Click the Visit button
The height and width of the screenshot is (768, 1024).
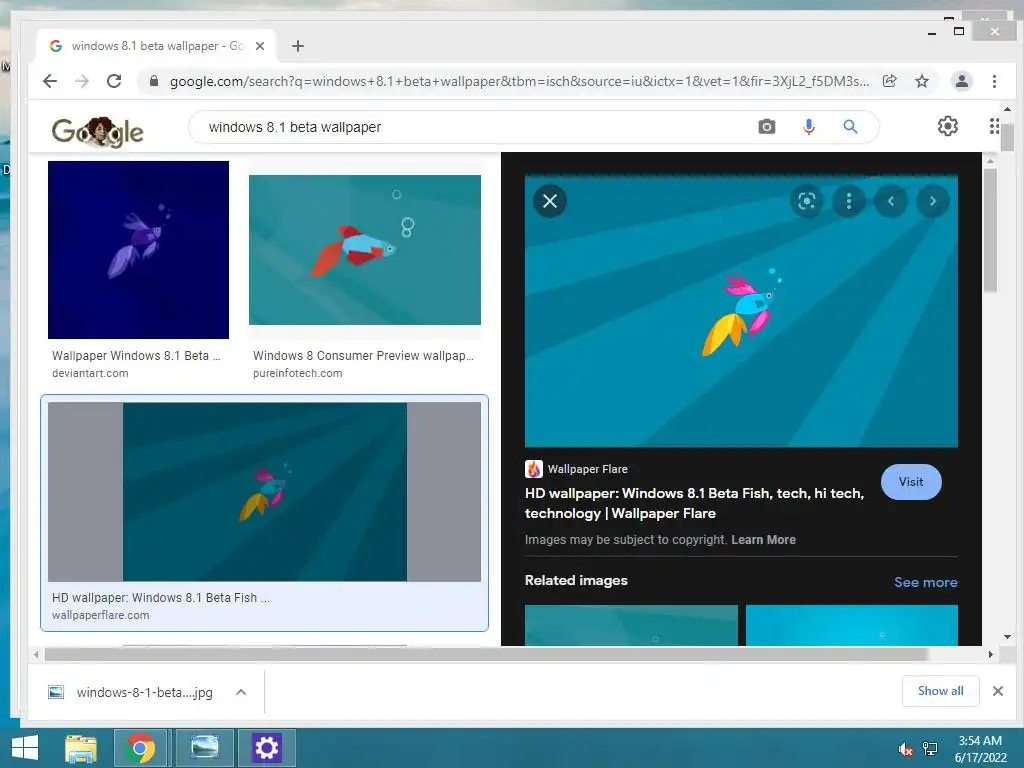point(911,482)
